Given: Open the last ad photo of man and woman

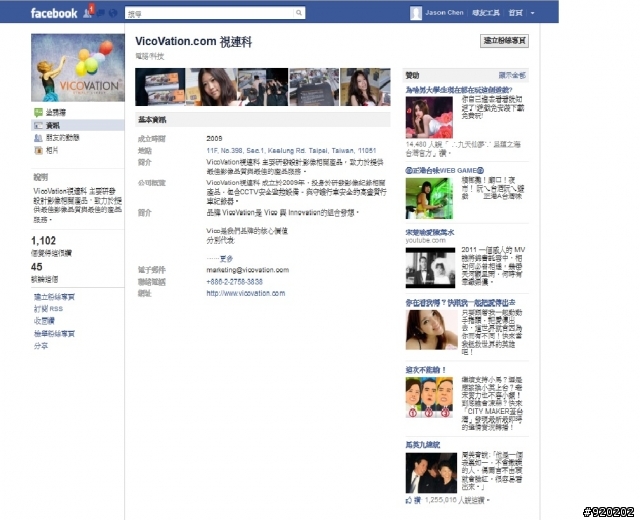Looking at the screenshot, I should 431,473.
